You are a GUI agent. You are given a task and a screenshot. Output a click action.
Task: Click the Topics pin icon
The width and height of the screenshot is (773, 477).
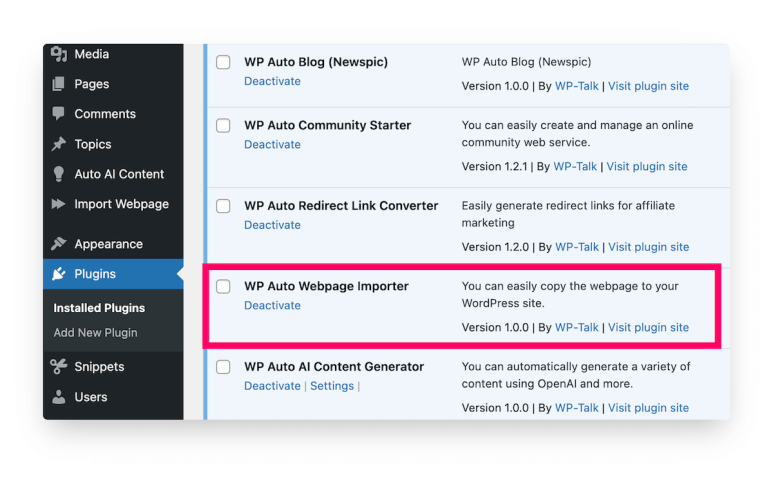point(58,144)
